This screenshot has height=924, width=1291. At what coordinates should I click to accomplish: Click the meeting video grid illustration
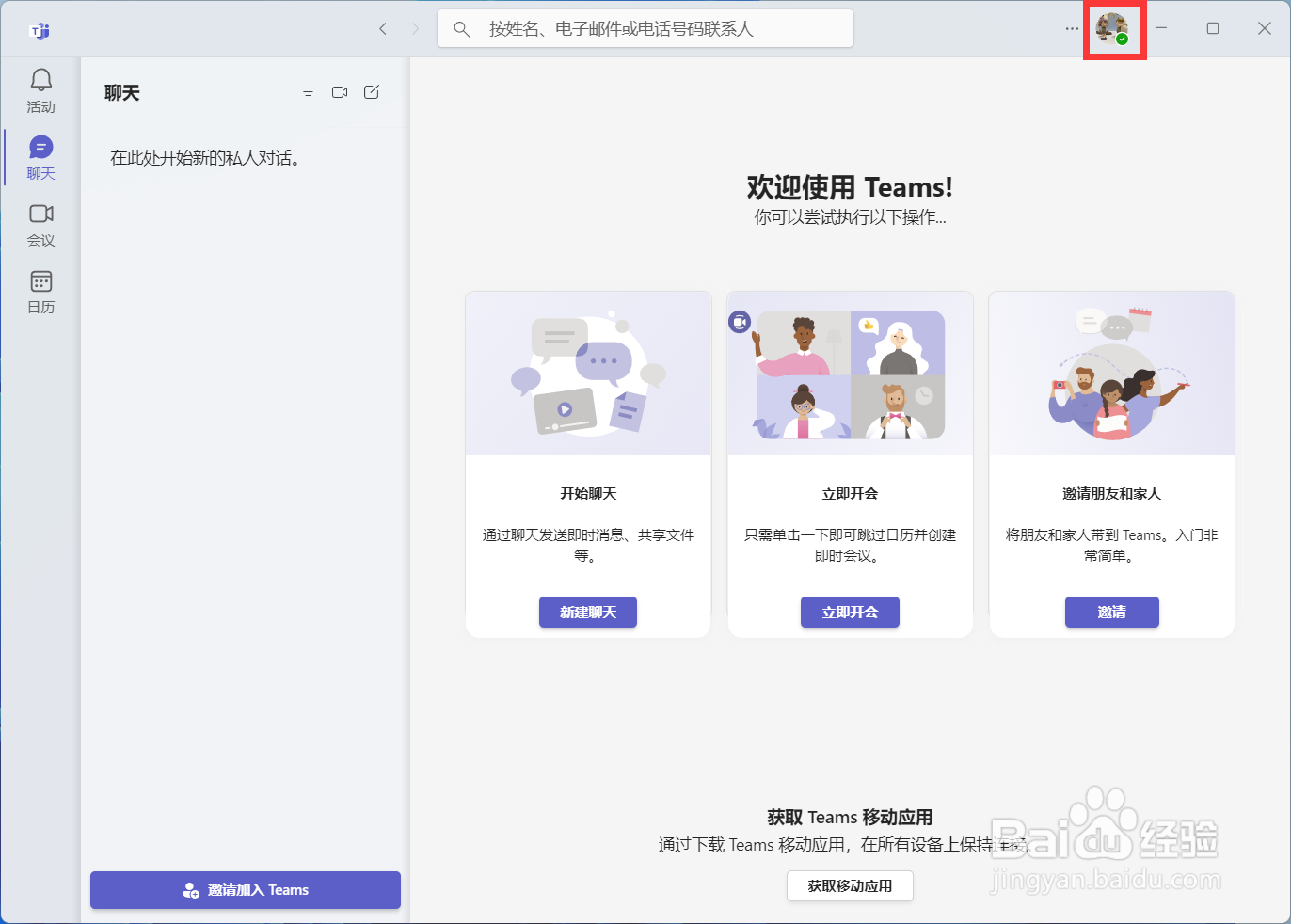coord(850,374)
